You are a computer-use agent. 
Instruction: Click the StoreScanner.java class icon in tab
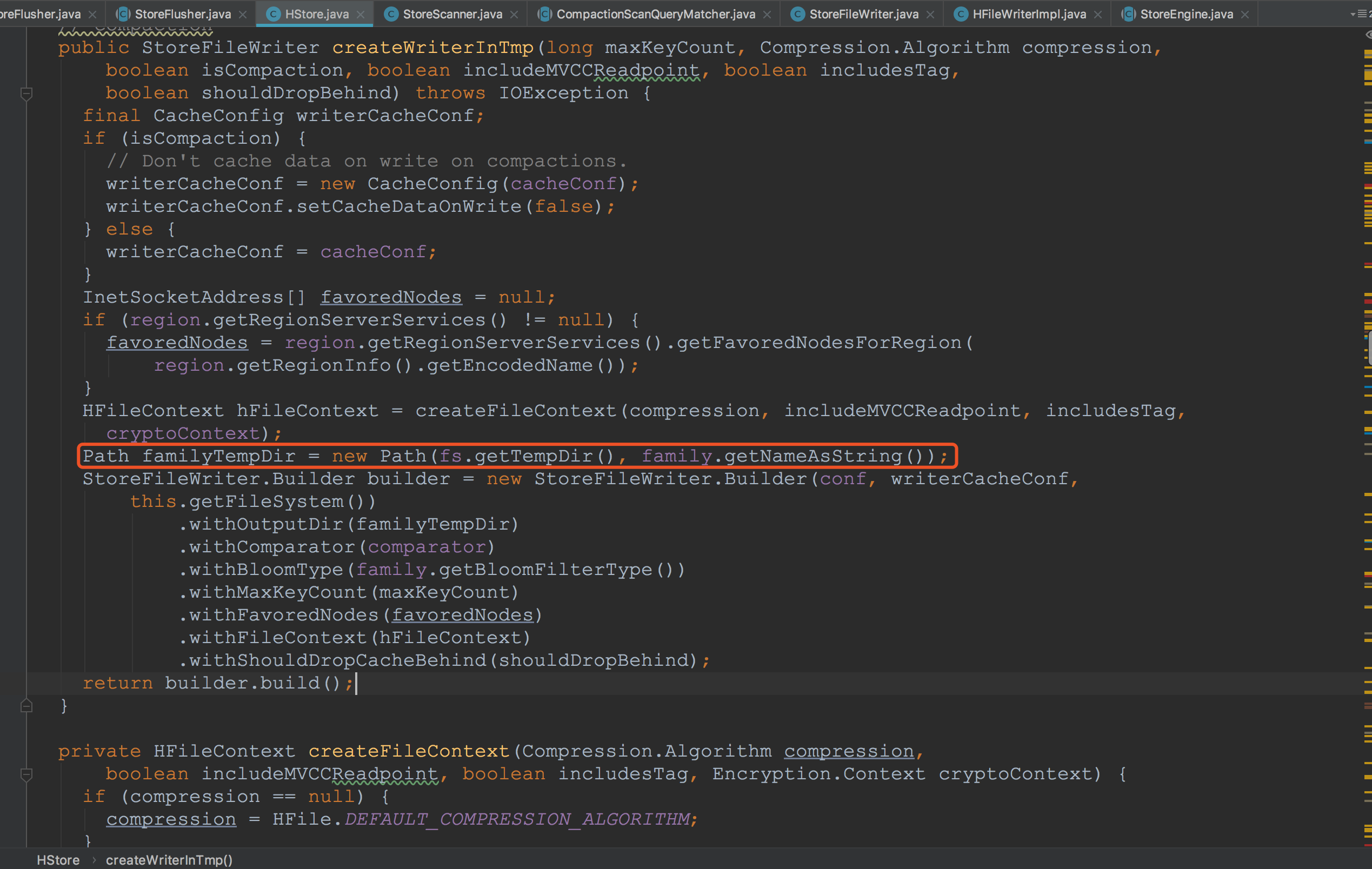pos(391,14)
